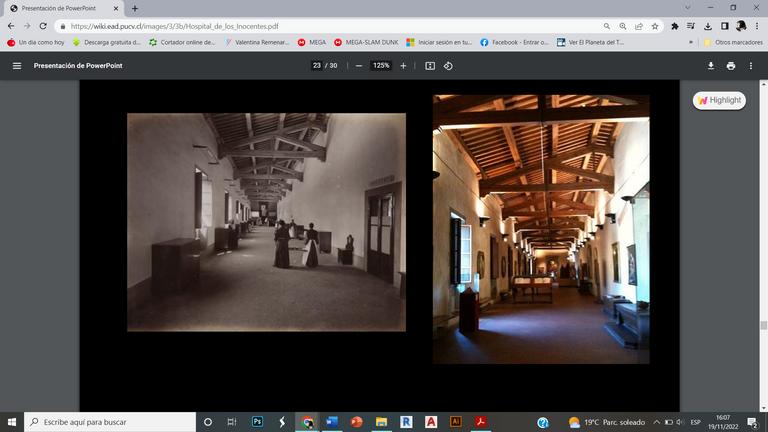Edit the page number field showing 23
The width and height of the screenshot is (768, 432).
click(x=317, y=66)
